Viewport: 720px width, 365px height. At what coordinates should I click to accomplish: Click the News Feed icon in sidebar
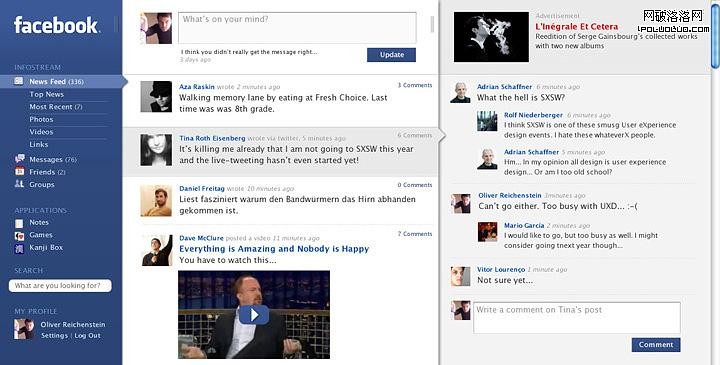click(19, 81)
